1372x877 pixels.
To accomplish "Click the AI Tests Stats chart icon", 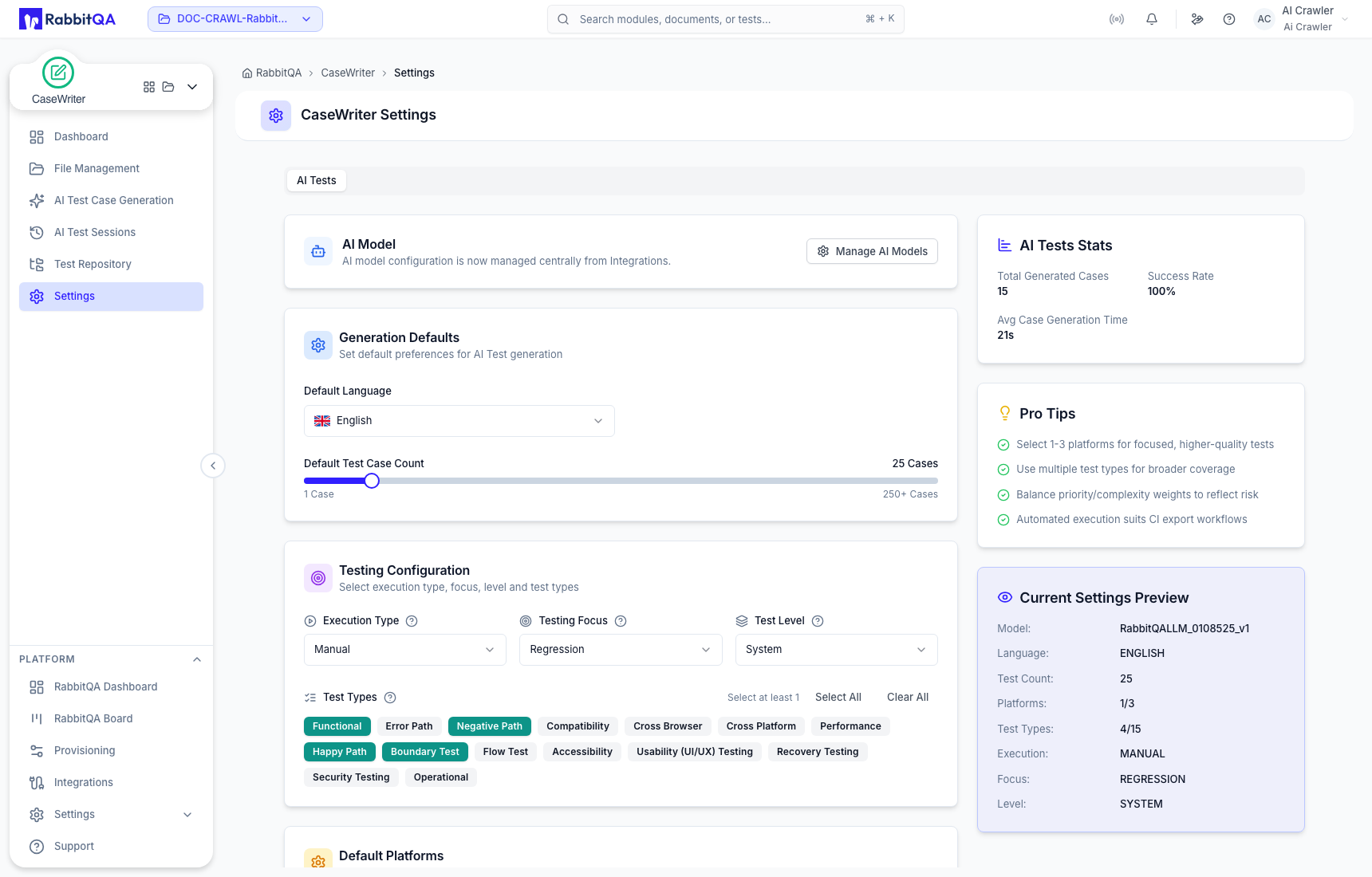I will (1005, 246).
